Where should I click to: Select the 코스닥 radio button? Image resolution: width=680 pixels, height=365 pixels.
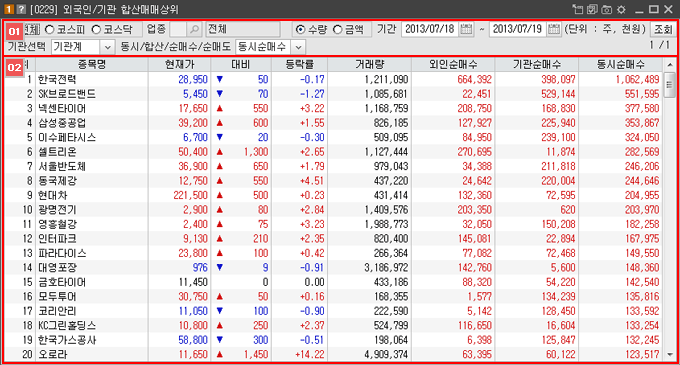pos(96,29)
